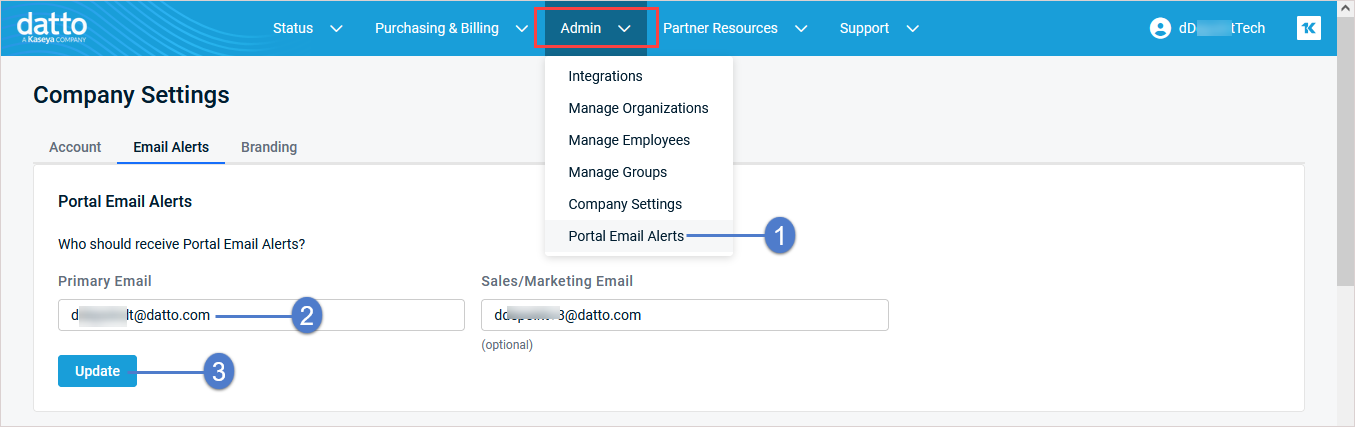Image resolution: width=1355 pixels, height=427 pixels.
Task: Switch to the Branding tab
Action: coord(269,147)
